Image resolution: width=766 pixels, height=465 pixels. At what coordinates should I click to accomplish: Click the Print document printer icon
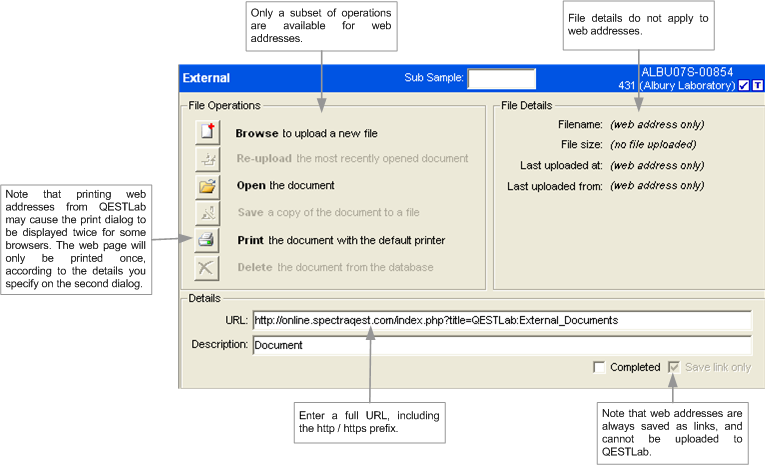point(206,240)
